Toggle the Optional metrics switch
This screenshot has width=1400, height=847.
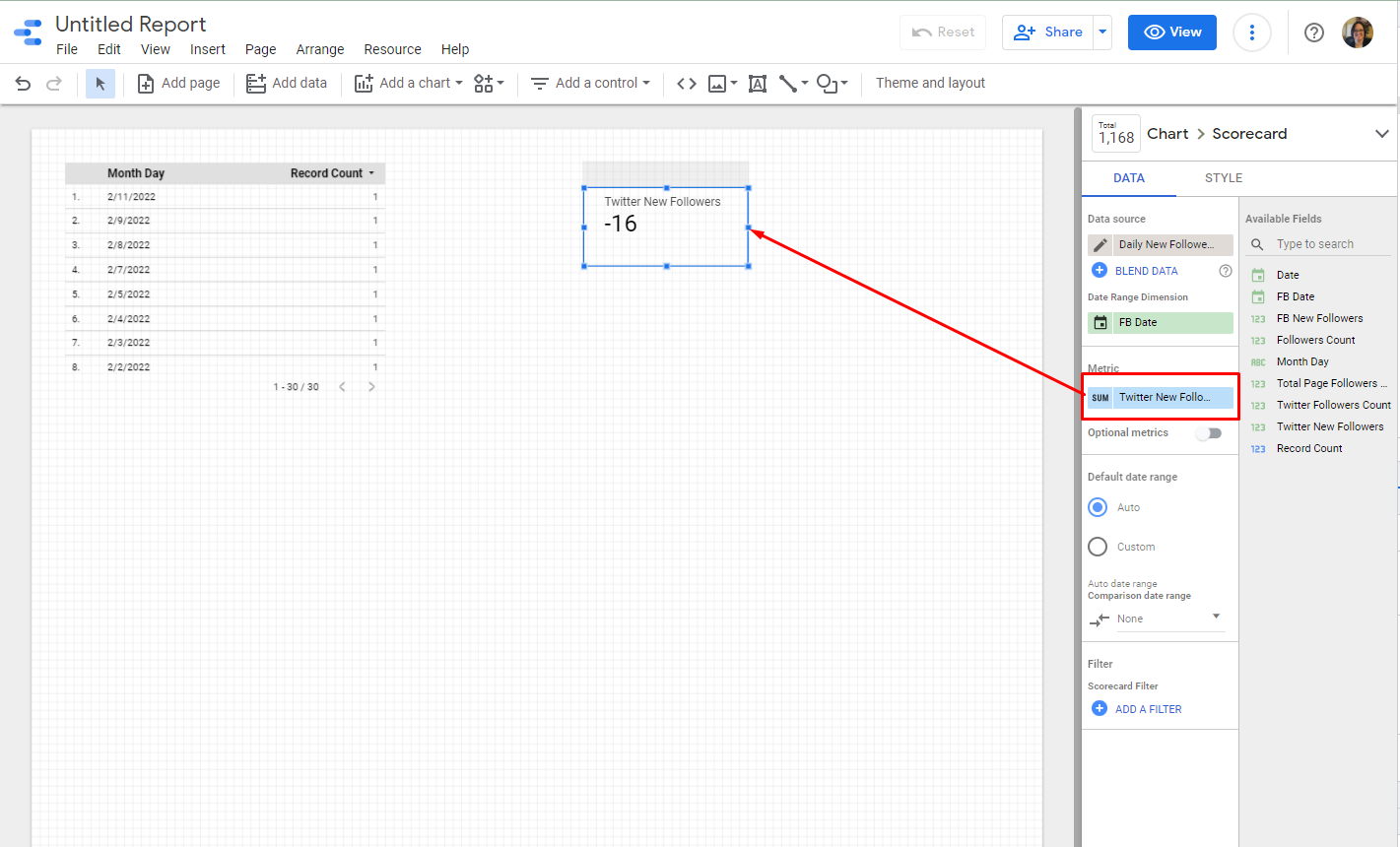point(1209,433)
